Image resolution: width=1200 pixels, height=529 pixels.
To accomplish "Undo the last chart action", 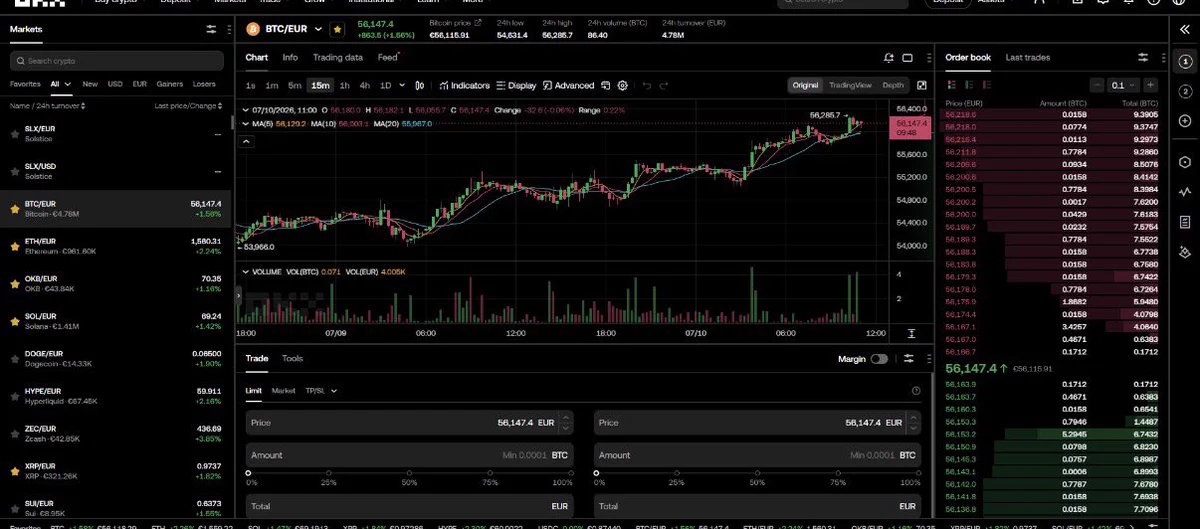I will [x=647, y=86].
